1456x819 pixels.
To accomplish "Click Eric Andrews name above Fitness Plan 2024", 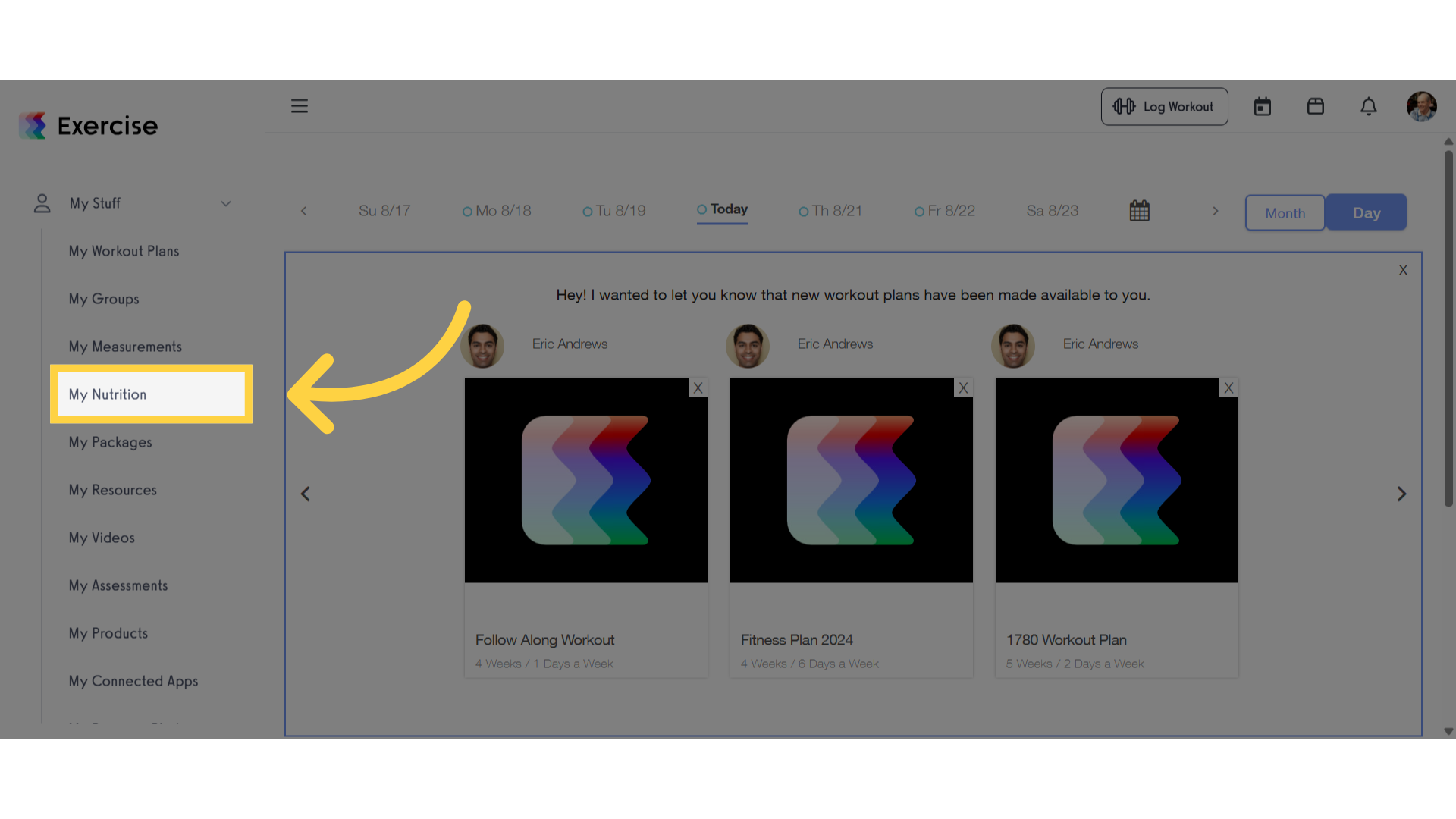I will point(835,344).
